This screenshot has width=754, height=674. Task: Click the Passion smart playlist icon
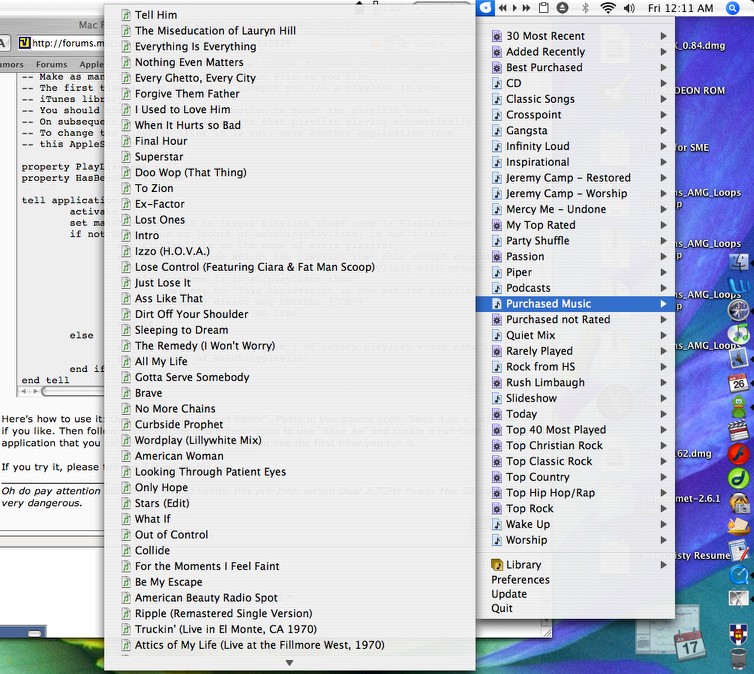click(497, 257)
